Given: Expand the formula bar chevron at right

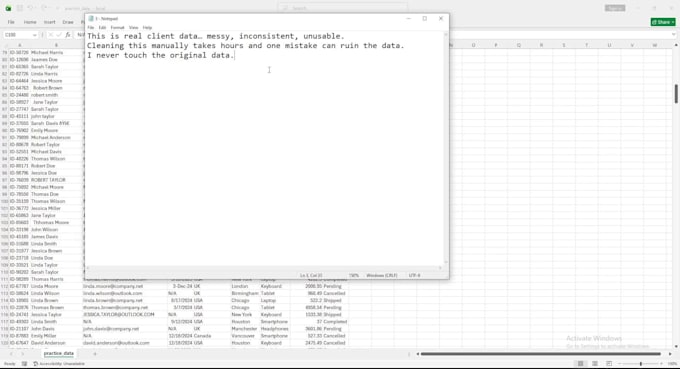Looking at the screenshot, I should click(673, 35).
